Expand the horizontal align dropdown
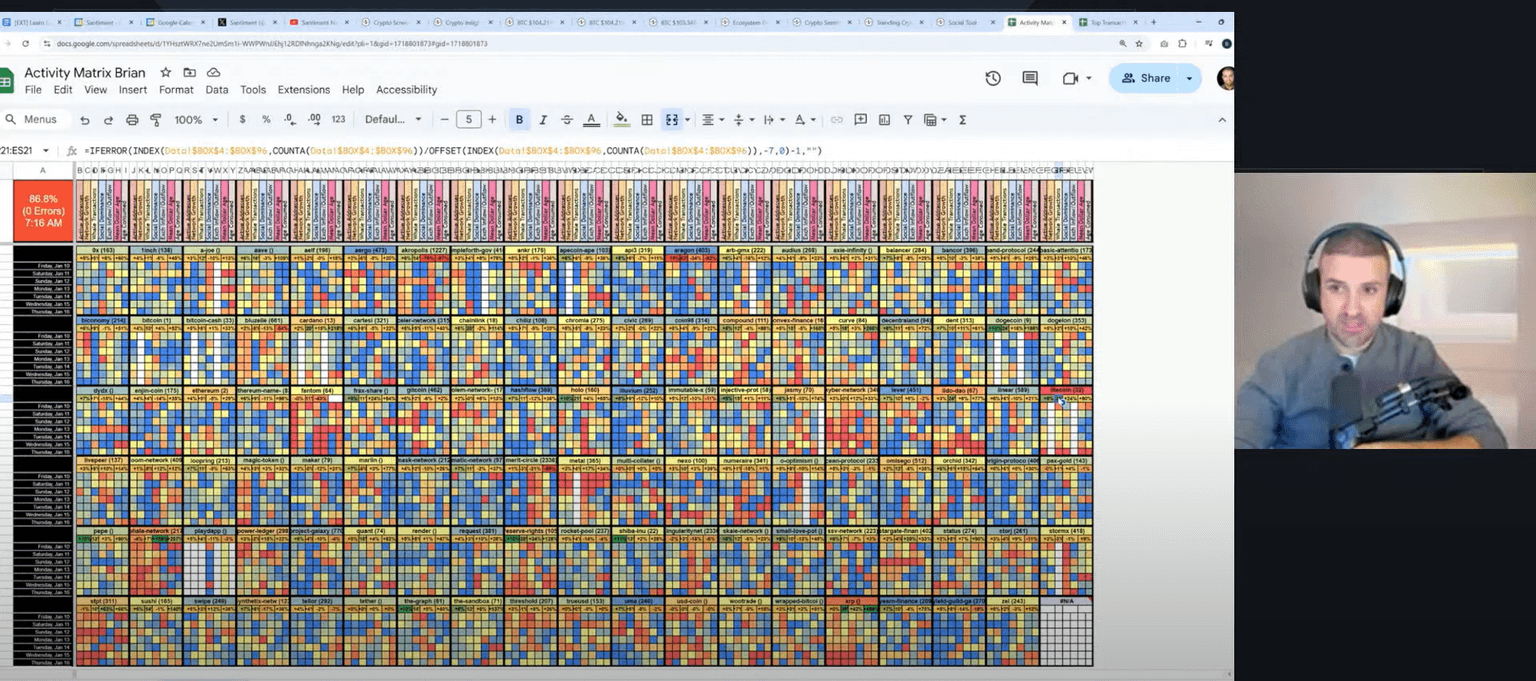The height and width of the screenshot is (681, 1536). (x=711, y=120)
